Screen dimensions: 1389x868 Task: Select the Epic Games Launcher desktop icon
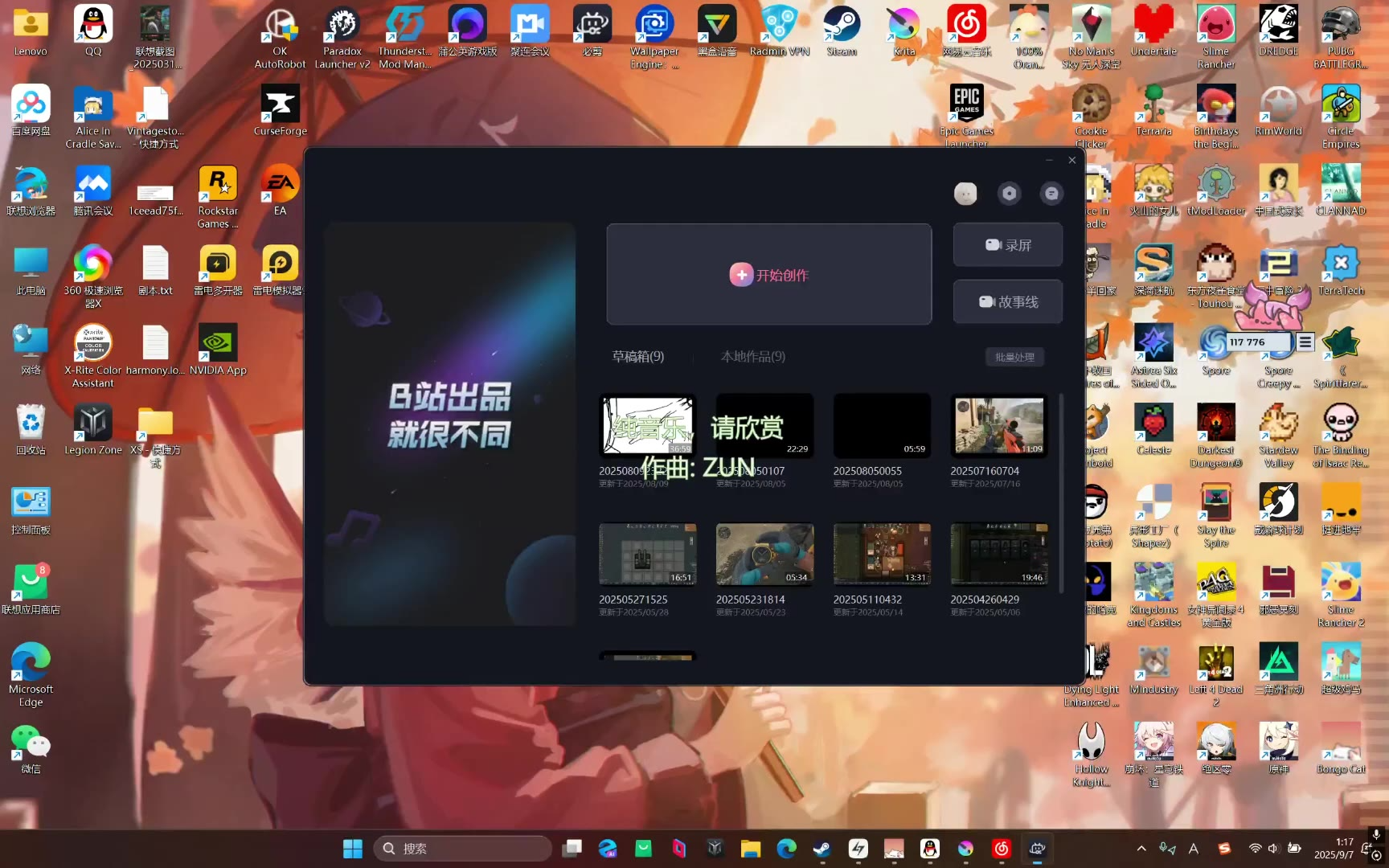tap(967, 116)
